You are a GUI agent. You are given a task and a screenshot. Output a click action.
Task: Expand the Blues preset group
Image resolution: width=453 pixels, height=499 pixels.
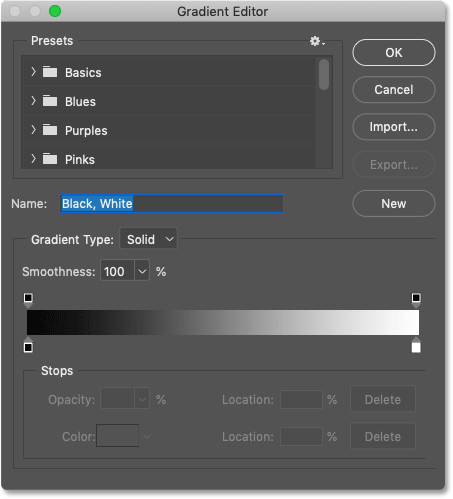click(33, 101)
